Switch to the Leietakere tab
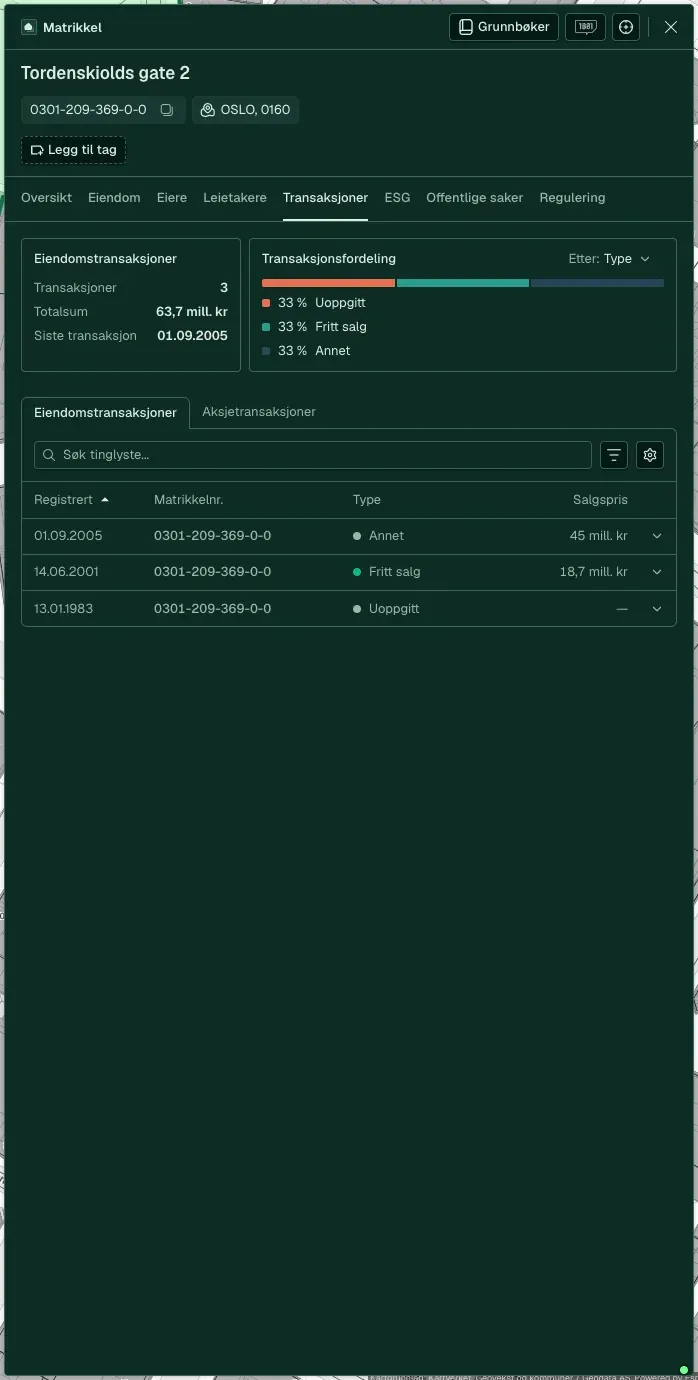 point(235,198)
